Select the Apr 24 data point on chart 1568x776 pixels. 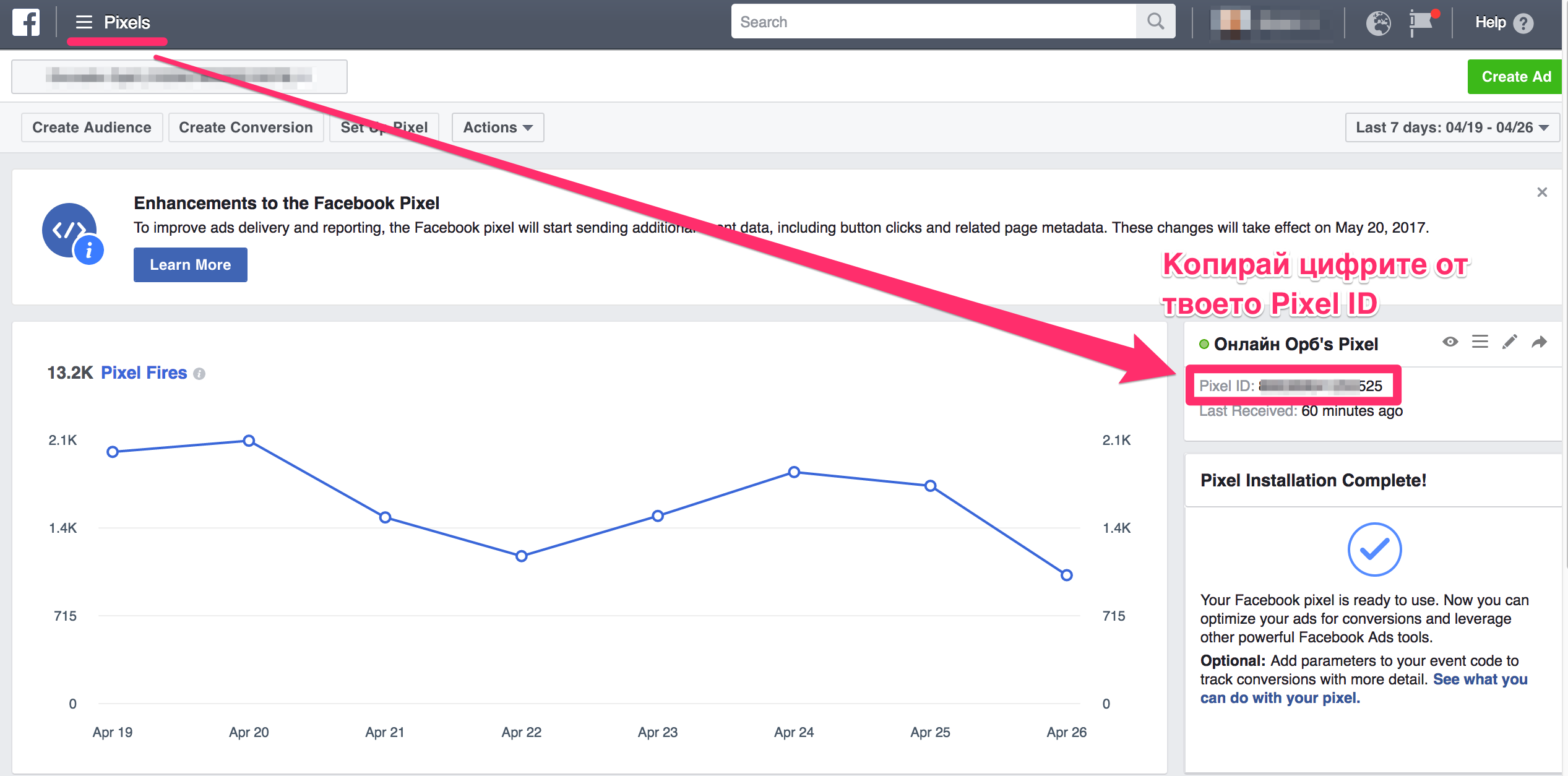[x=794, y=472]
